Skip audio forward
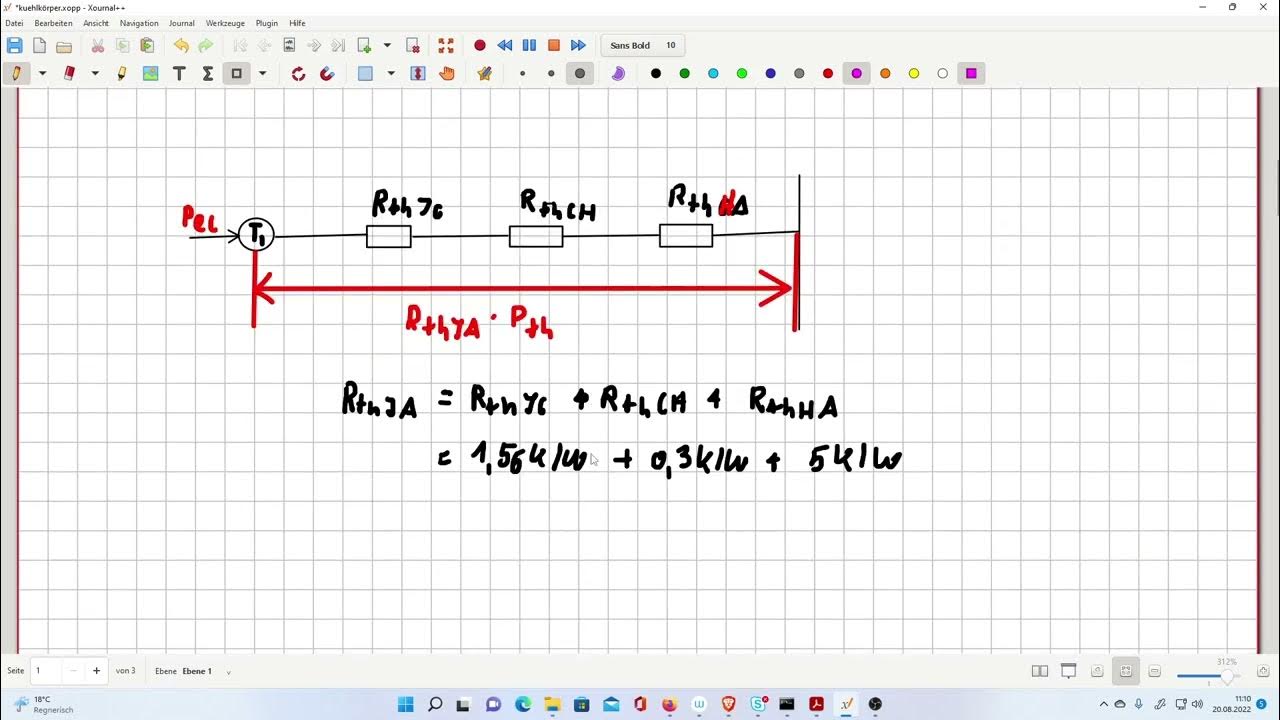 point(578,45)
